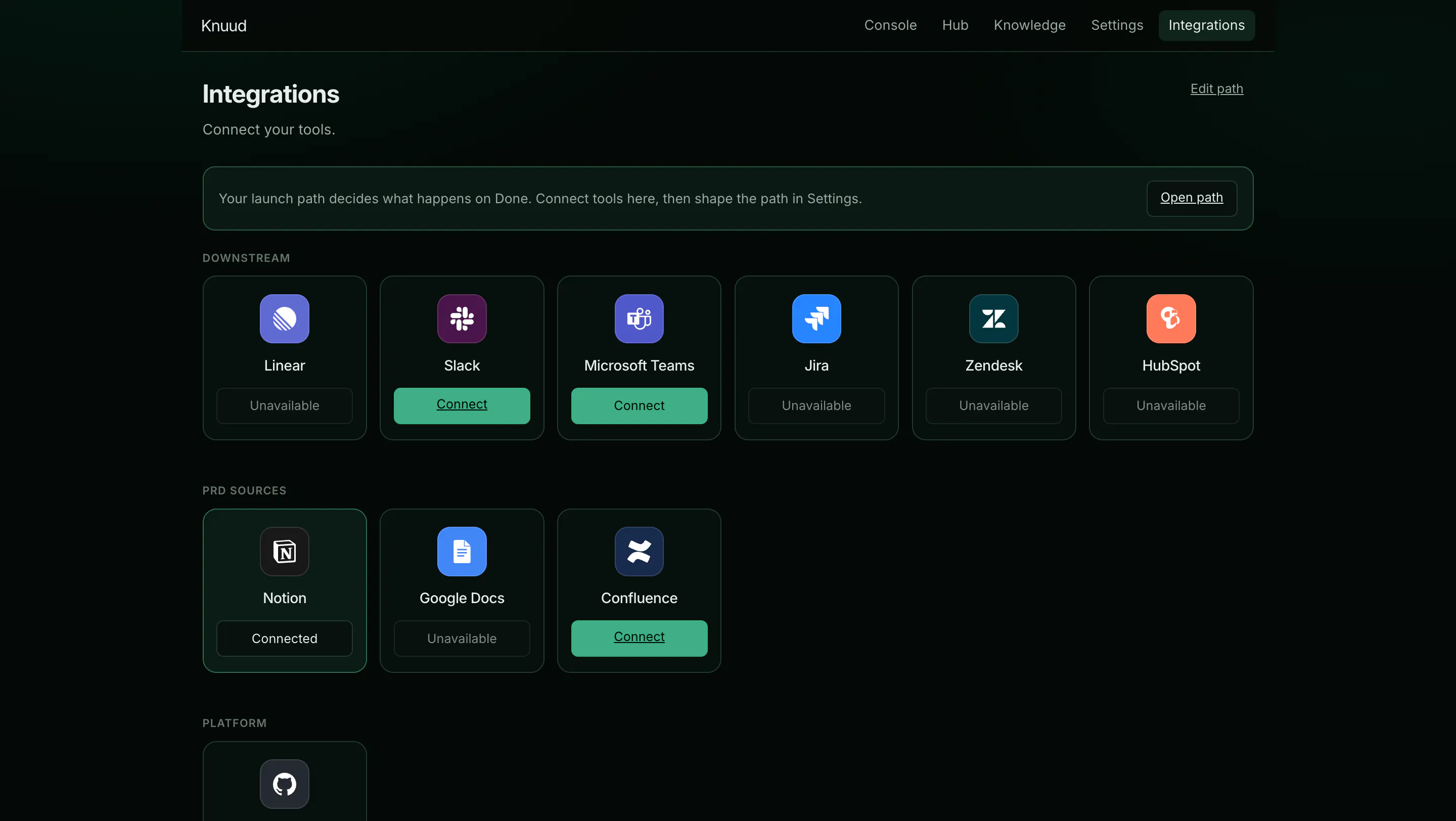
Task: Click the Confluence app icon
Action: (x=639, y=552)
